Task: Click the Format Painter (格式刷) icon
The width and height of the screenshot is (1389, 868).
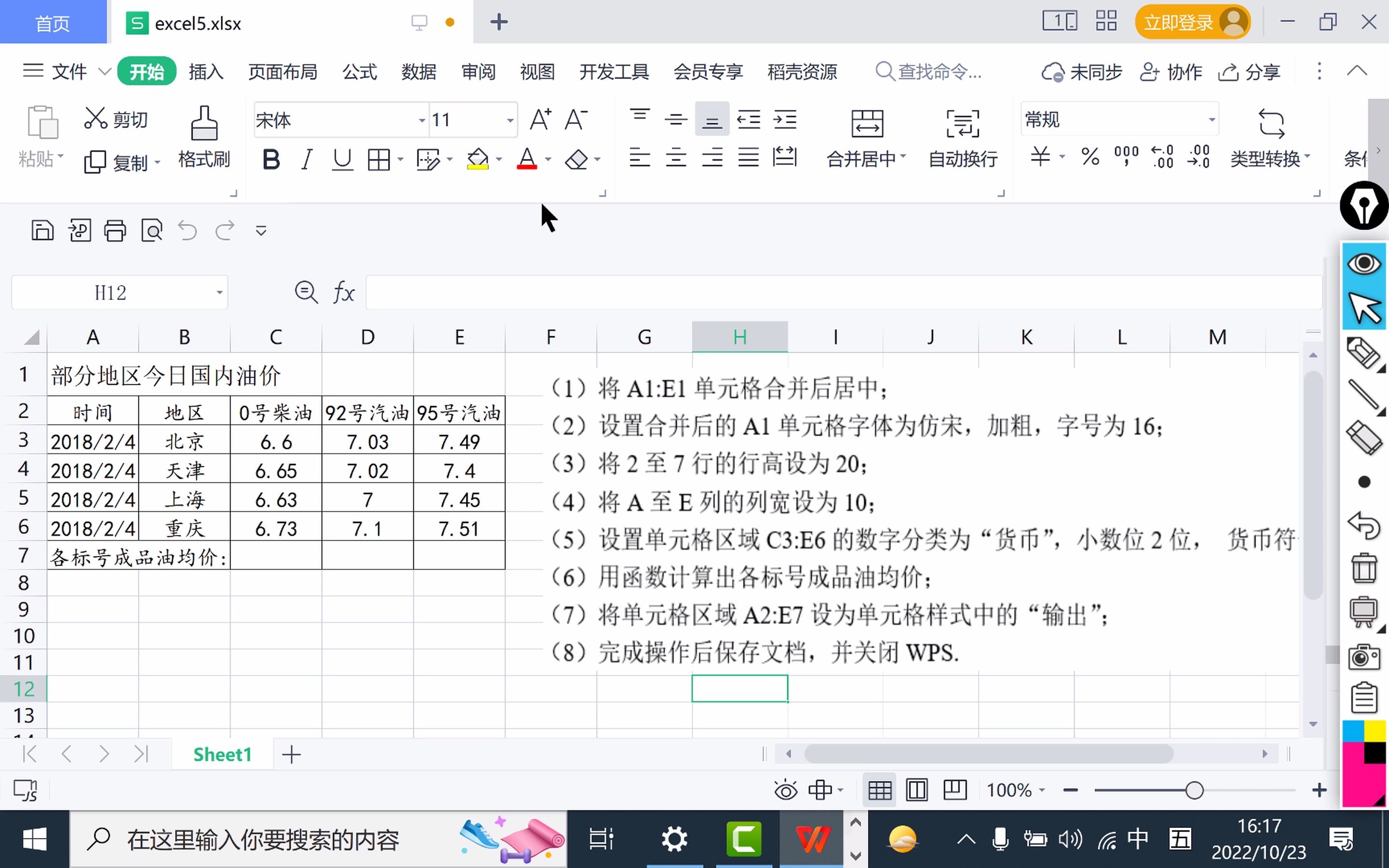Action: 204,124
